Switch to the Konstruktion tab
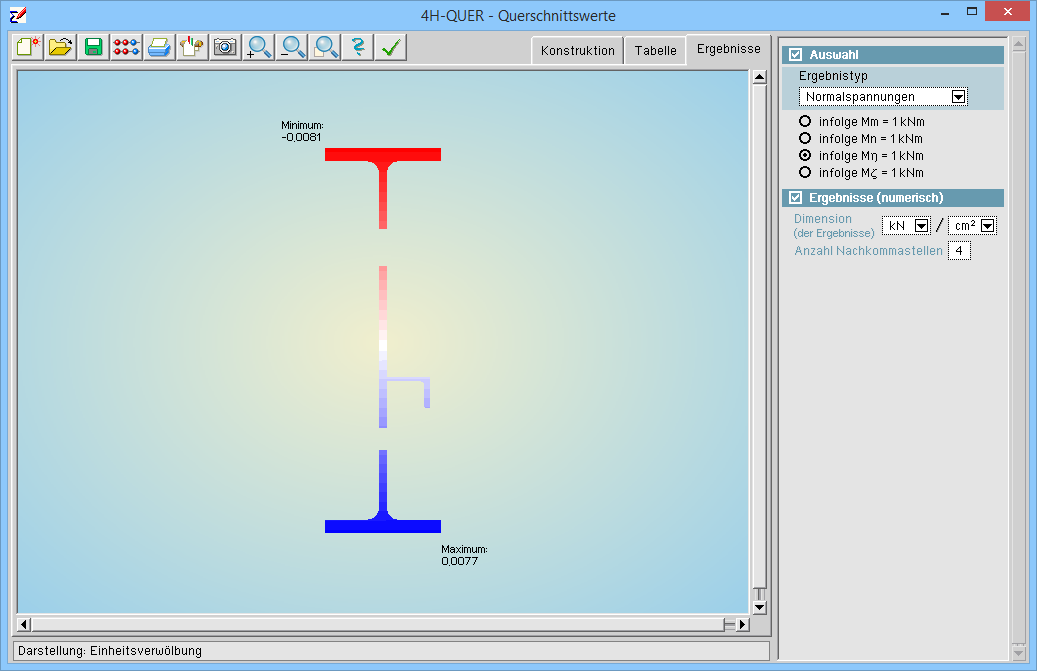This screenshot has width=1037, height=671. [577, 51]
